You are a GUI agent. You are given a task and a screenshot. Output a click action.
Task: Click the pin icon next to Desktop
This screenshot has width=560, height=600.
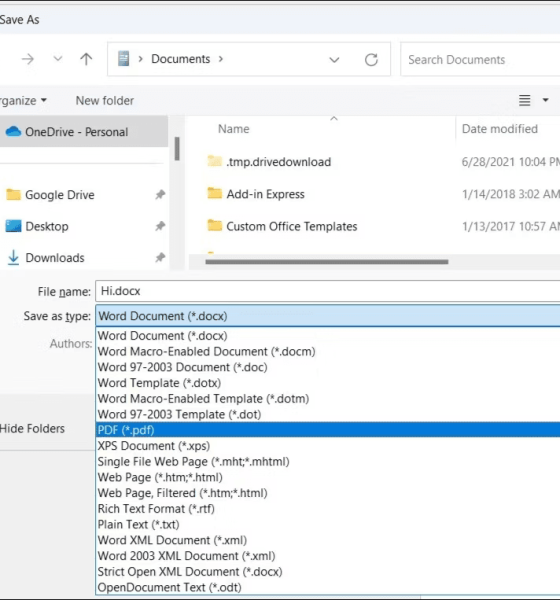click(160, 226)
